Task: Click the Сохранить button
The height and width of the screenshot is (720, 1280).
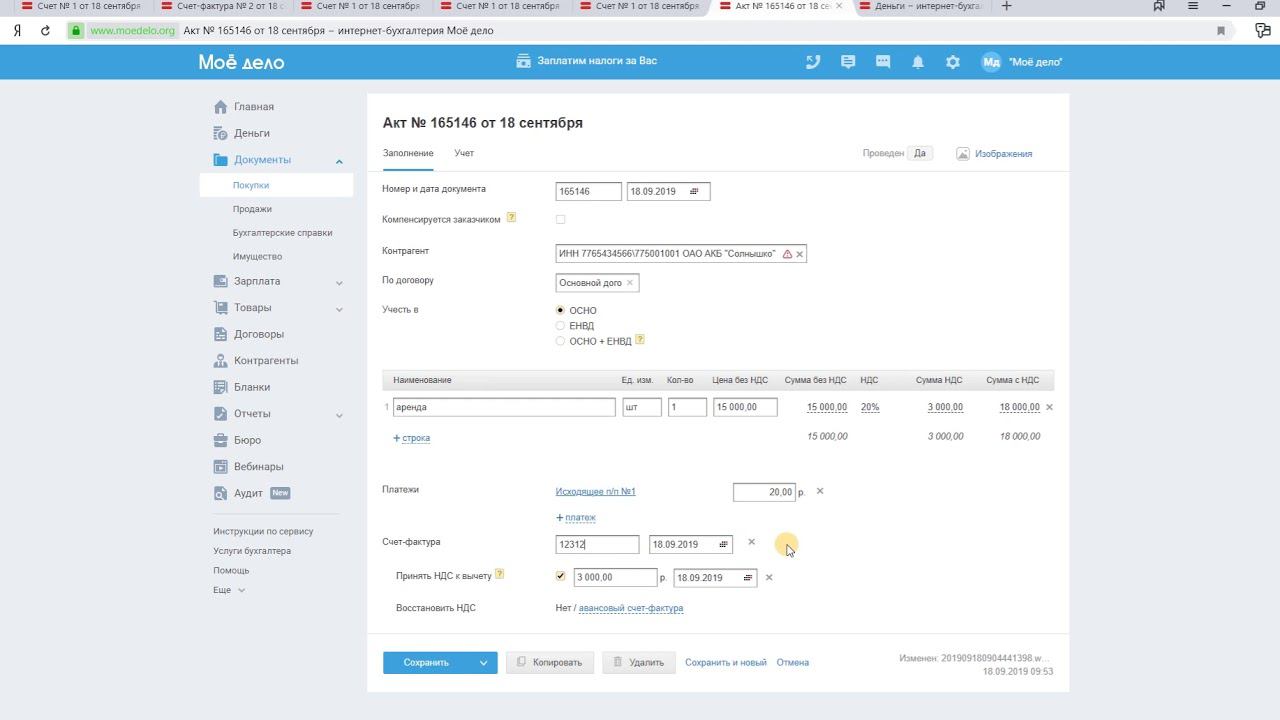Action: click(426, 662)
